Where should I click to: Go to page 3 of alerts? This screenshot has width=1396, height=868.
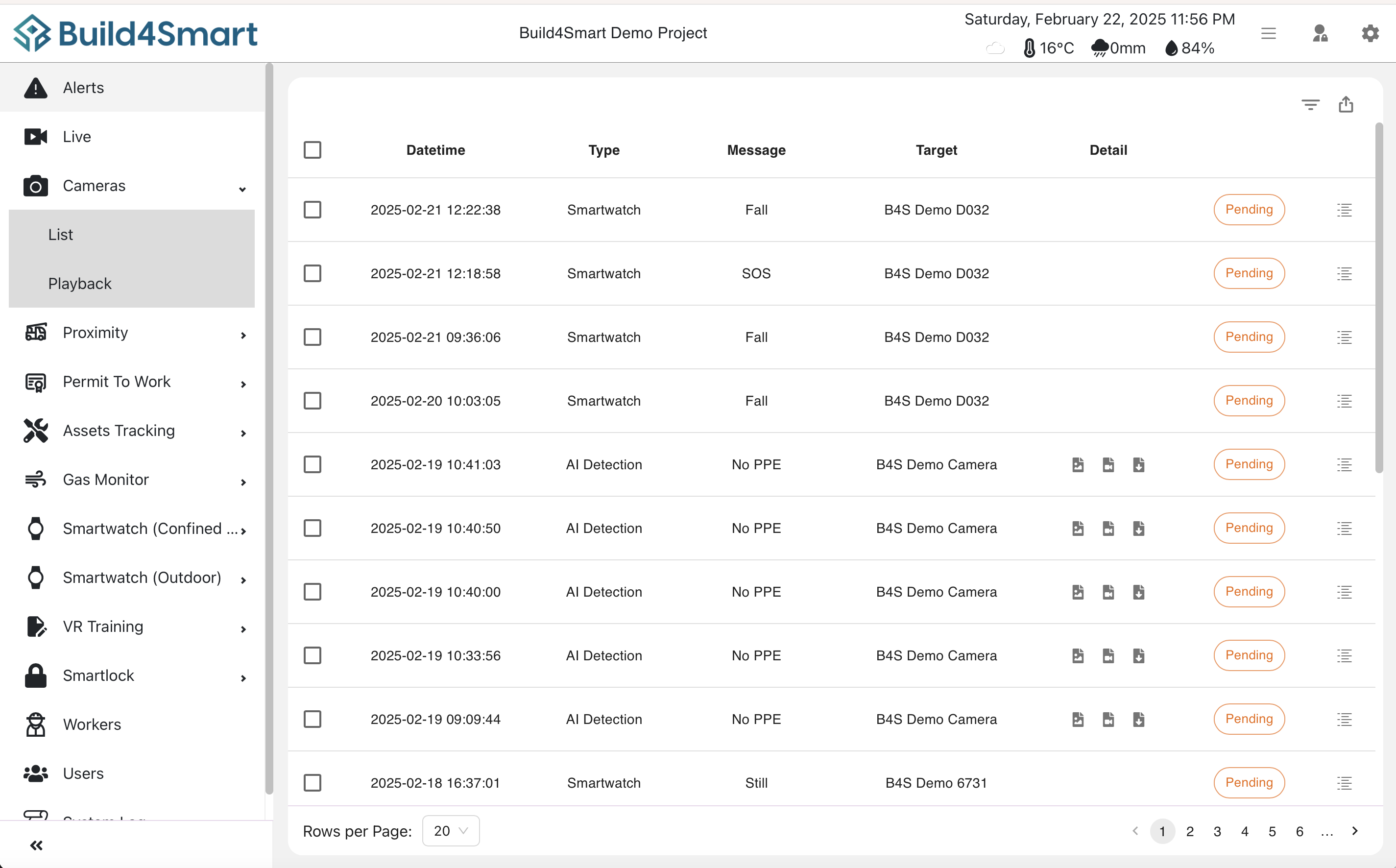coord(1218,831)
